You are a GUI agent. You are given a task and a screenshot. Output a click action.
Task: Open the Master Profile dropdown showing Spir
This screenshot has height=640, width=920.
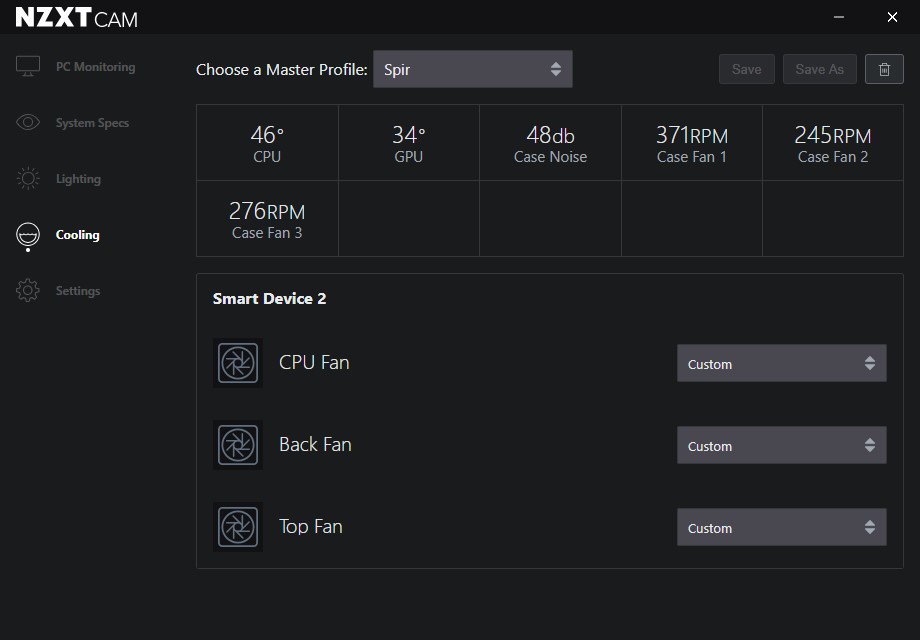tap(472, 69)
